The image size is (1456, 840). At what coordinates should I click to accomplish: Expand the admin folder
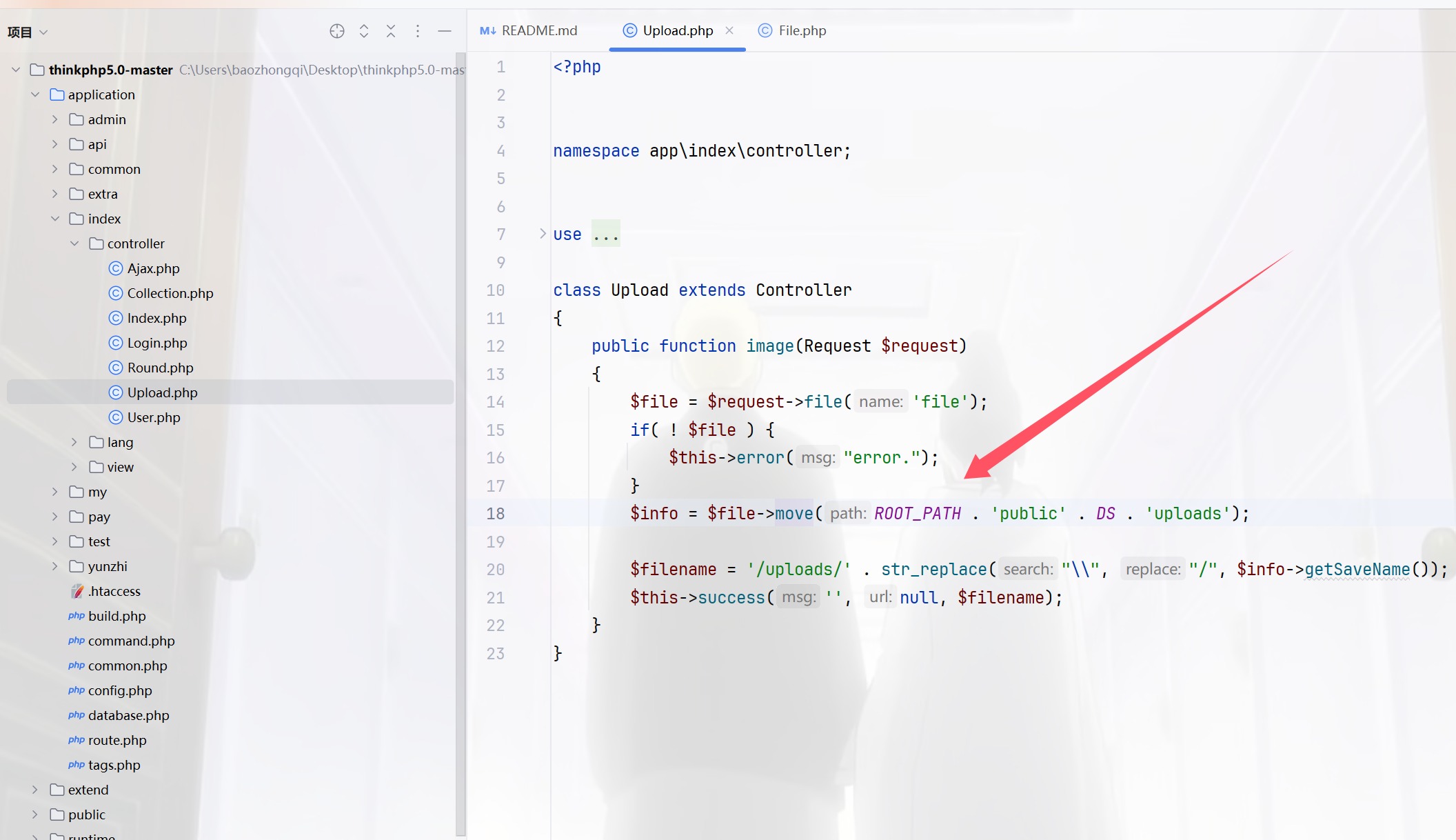[x=55, y=119]
